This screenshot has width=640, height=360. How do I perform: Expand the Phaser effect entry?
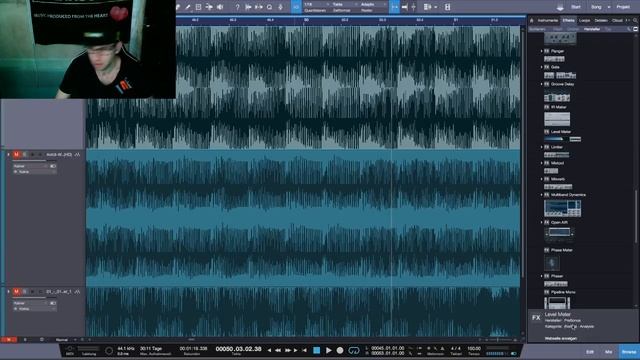click(542, 276)
